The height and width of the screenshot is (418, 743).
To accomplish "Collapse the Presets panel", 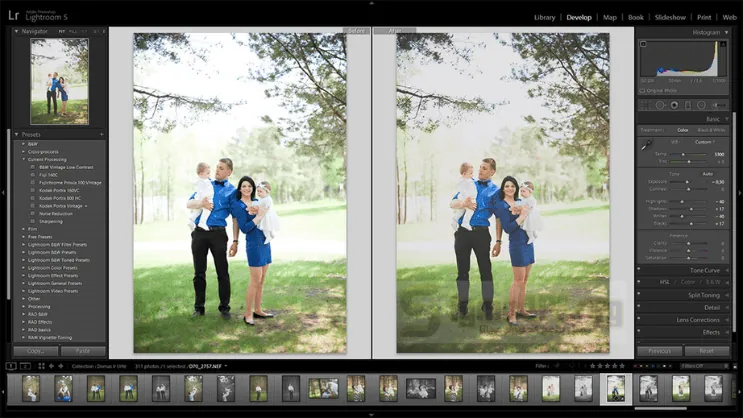I will pyautogui.click(x=16, y=135).
